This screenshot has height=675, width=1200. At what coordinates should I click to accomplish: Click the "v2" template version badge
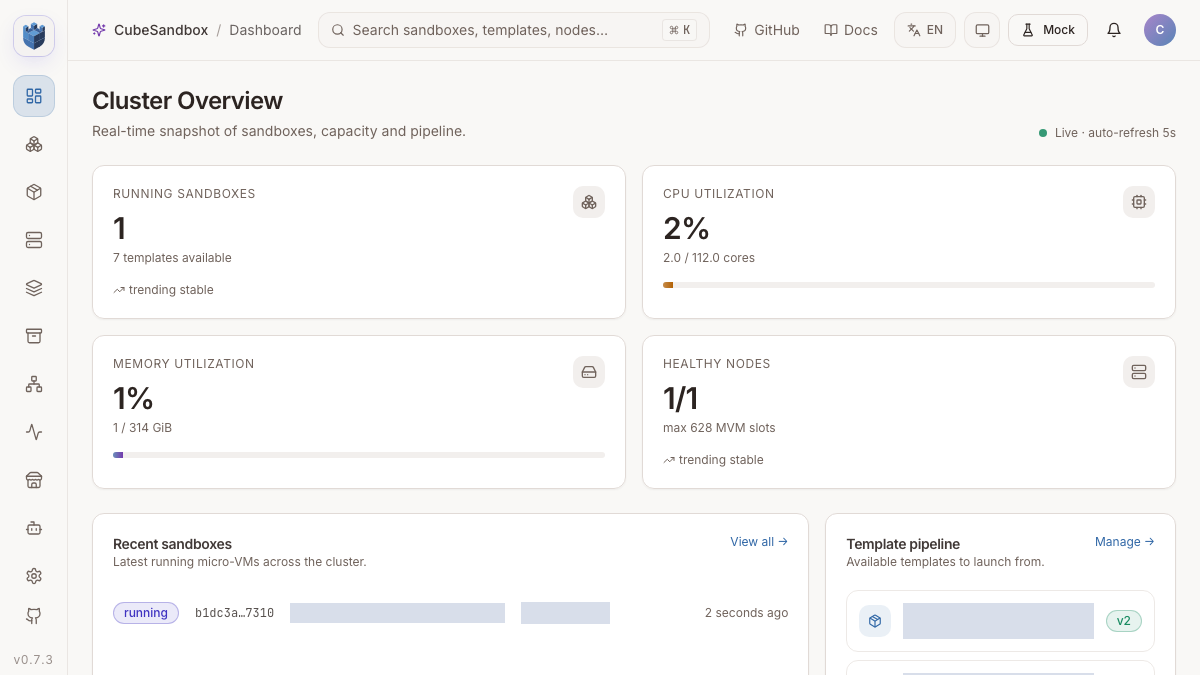point(1124,621)
